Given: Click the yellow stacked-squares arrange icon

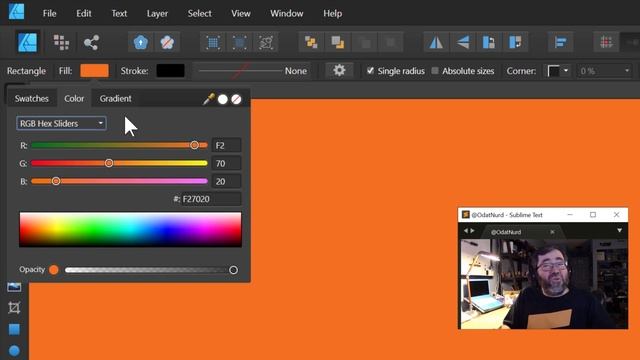Looking at the screenshot, I should [x=311, y=42].
